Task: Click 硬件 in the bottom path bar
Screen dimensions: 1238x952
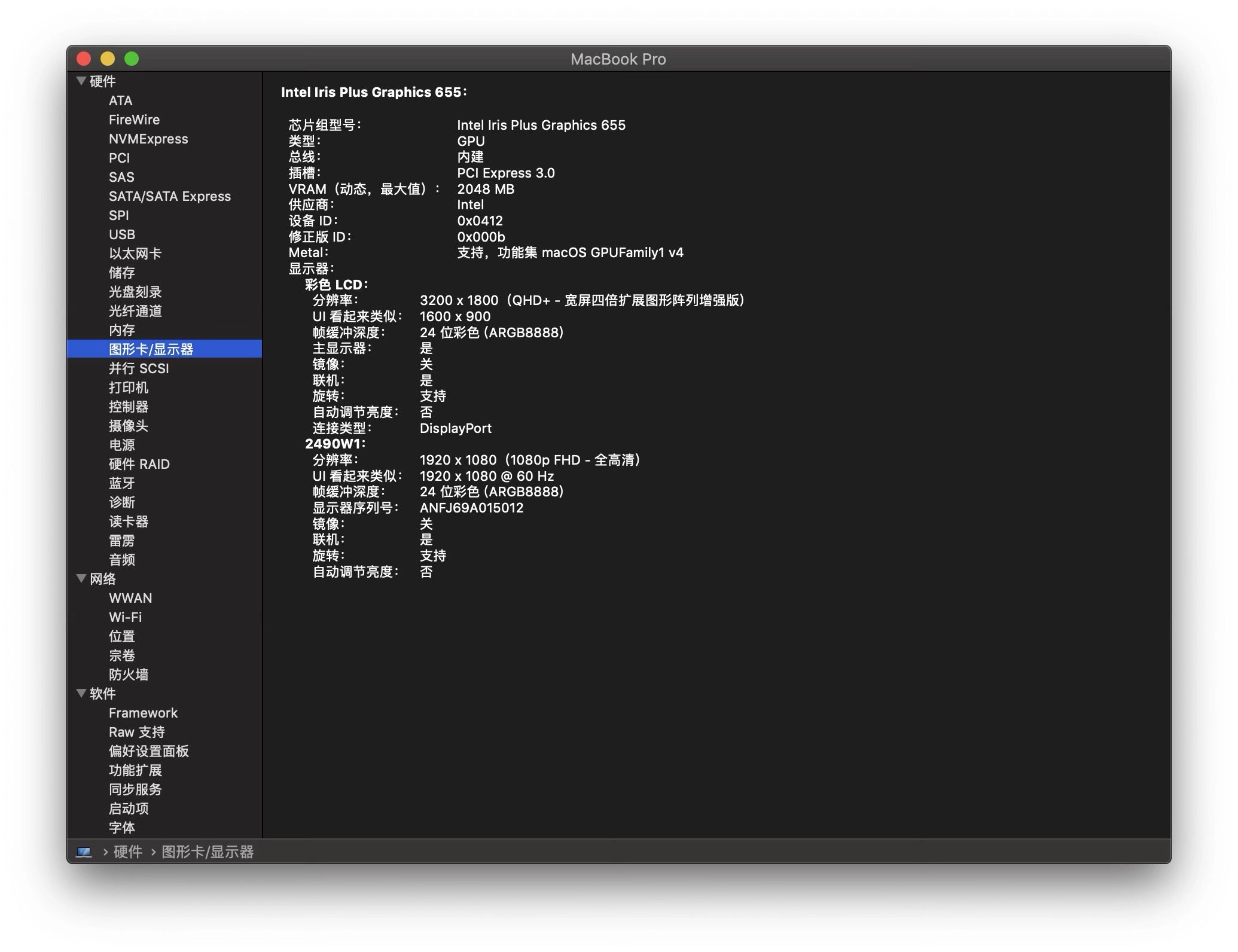Action: point(128,852)
